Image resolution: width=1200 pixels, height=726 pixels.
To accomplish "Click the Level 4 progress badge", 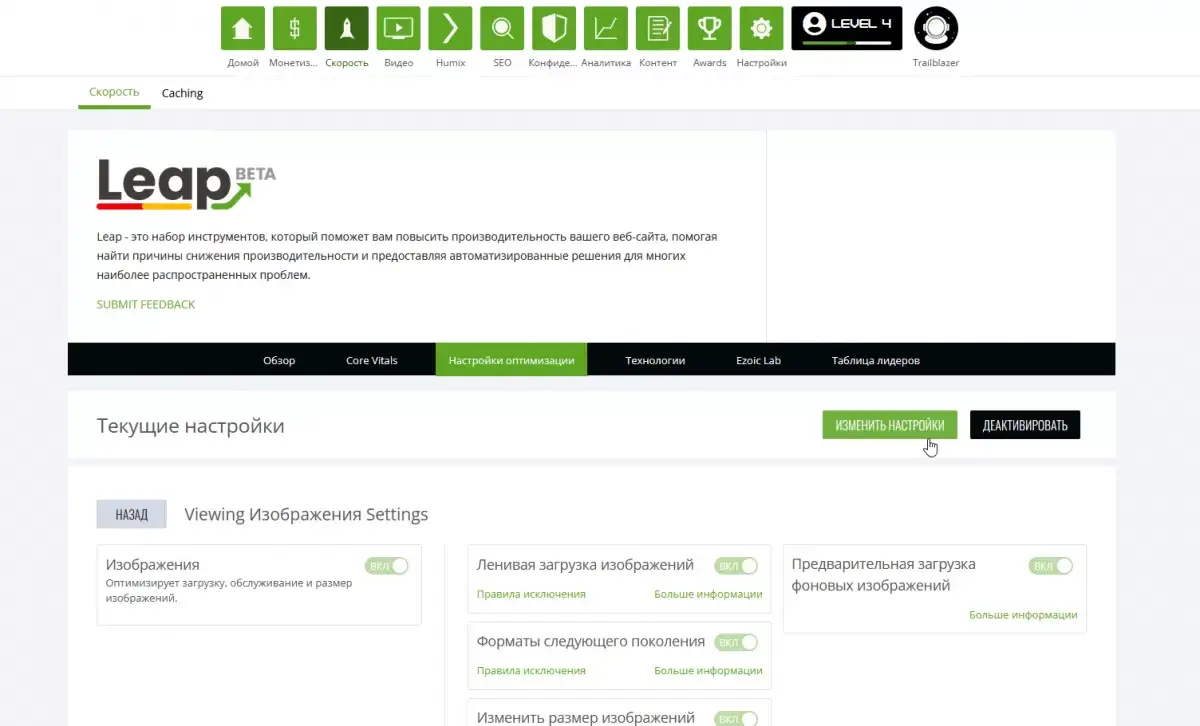I will [847, 28].
